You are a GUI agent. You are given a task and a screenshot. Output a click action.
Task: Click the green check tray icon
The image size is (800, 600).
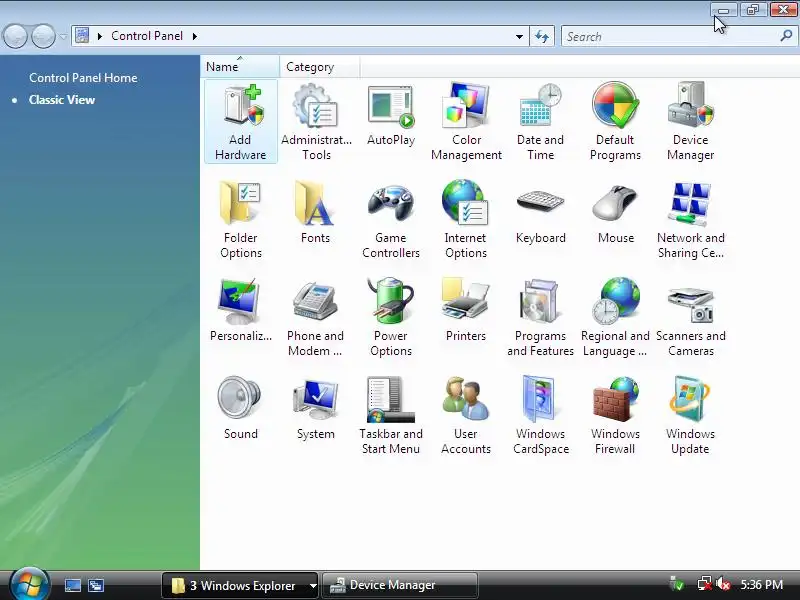click(x=677, y=584)
